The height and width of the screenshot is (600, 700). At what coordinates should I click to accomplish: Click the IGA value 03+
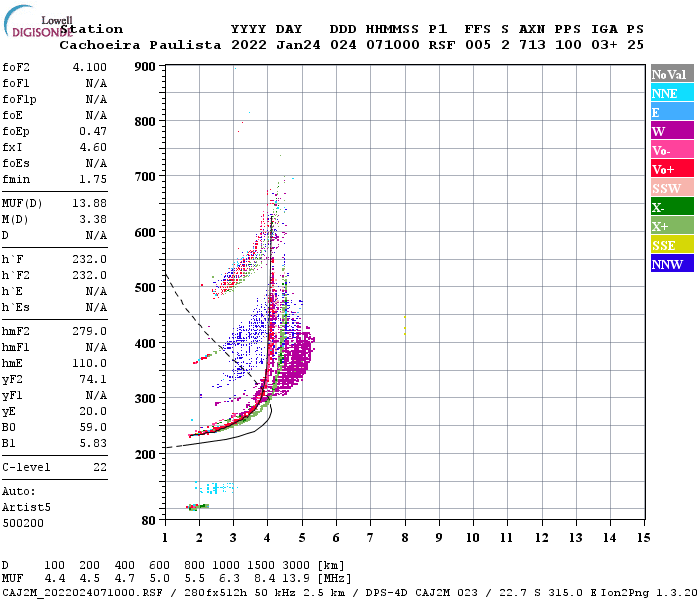[604, 45]
